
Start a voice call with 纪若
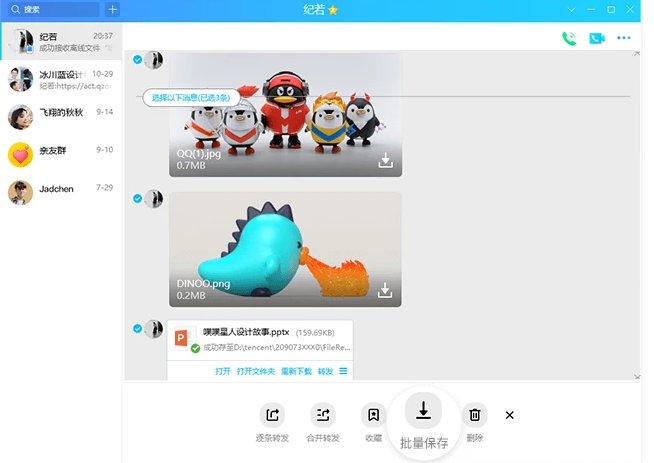[x=569, y=38]
